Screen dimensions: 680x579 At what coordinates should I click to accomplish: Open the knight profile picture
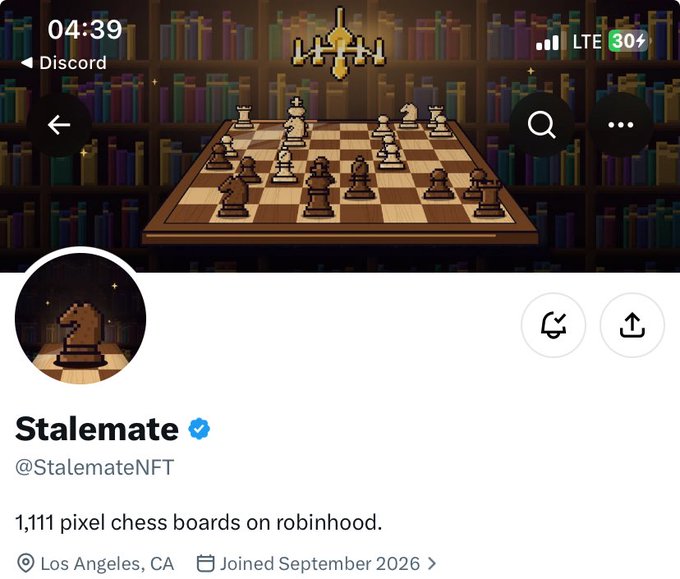80,318
